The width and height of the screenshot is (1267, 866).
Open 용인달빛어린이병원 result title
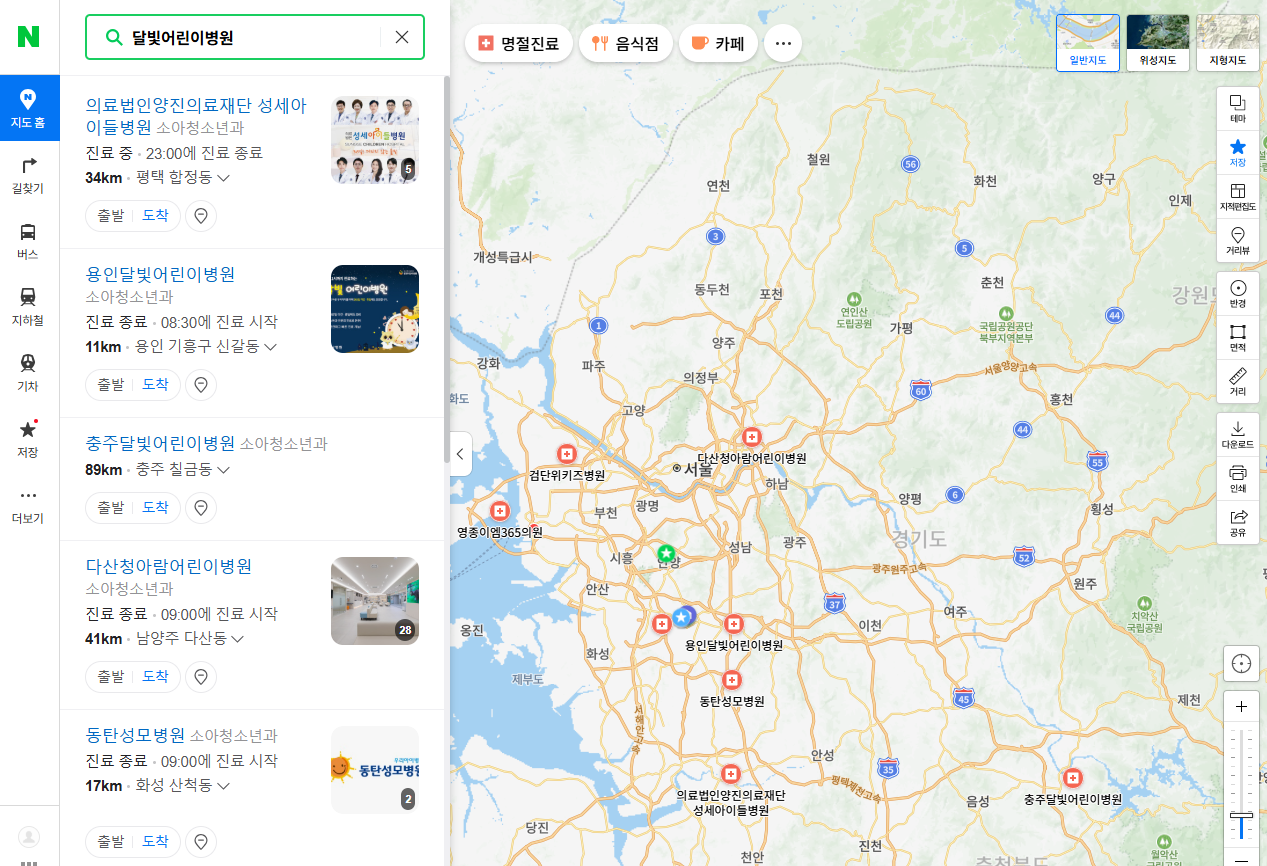pyautogui.click(x=160, y=274)
